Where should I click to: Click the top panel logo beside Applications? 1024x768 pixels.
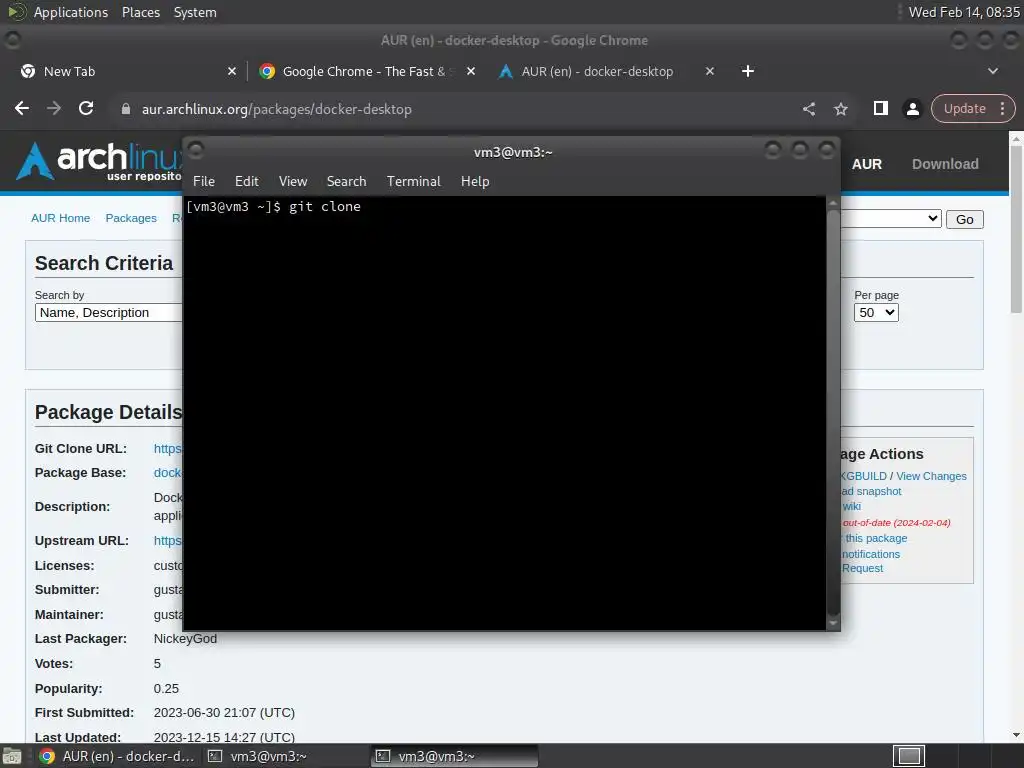(16, 12)
